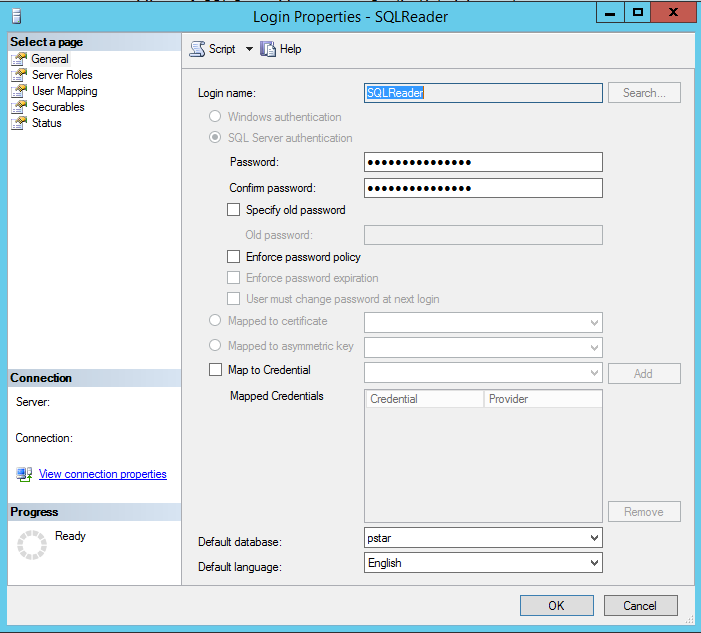
Task: Check Map to Credential
Action: [215, 370]
